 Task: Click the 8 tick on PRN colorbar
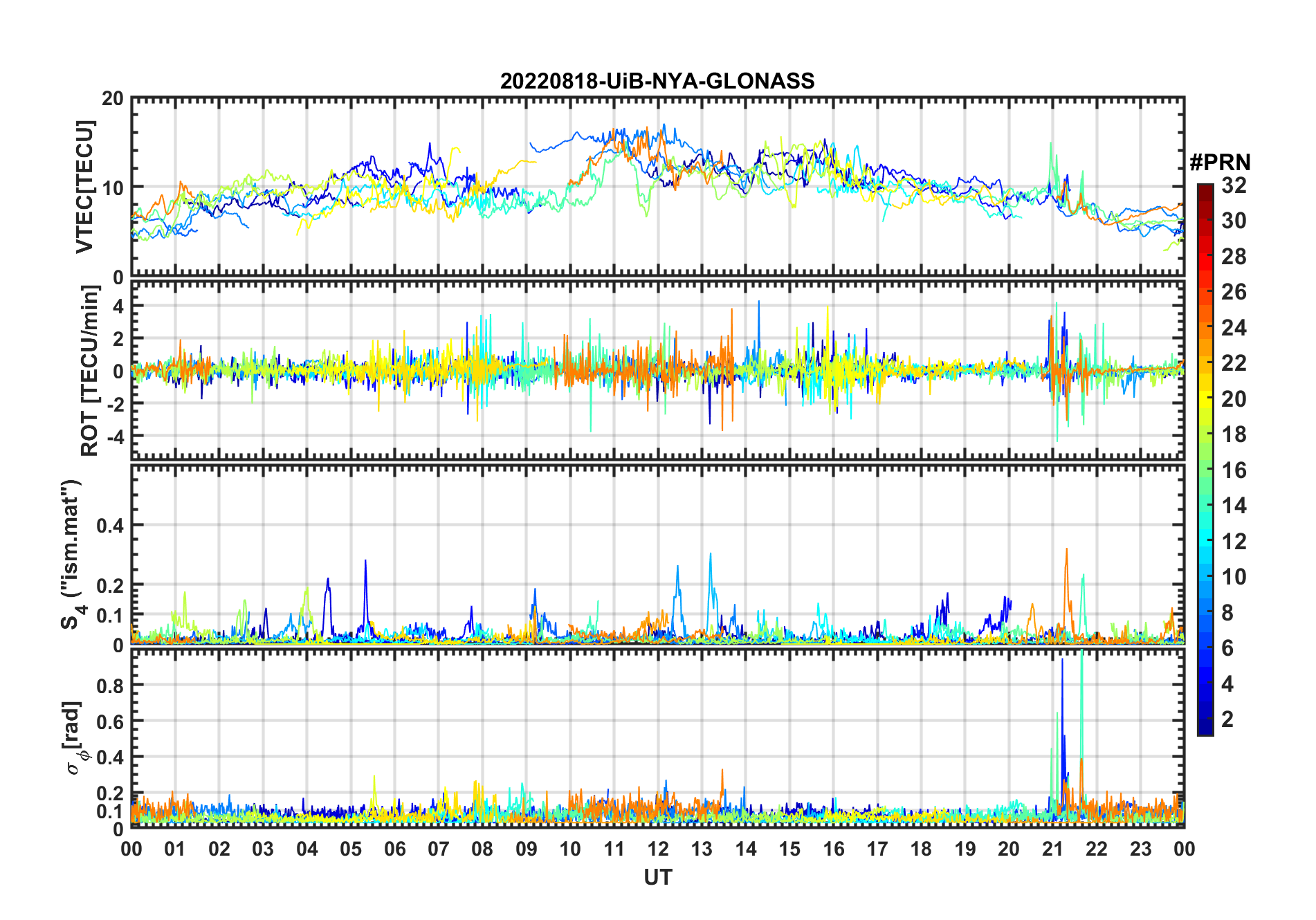tap(1227, 612)
